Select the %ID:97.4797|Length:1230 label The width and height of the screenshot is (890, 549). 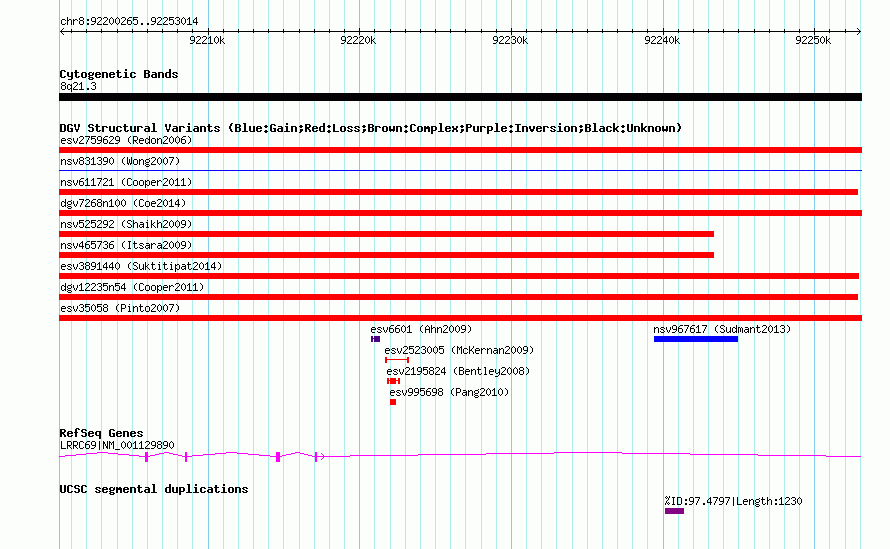[733, 501]
